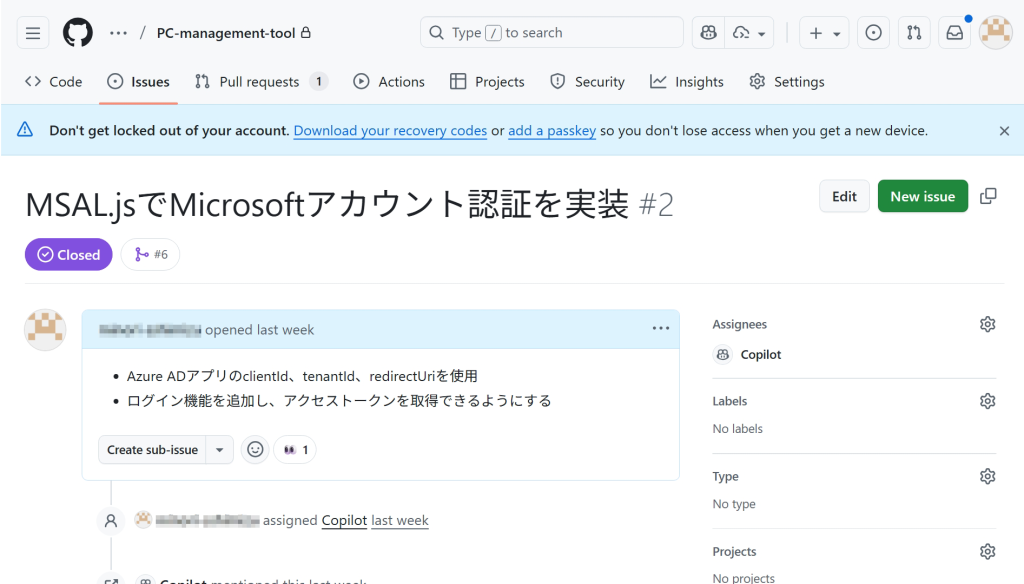Expand the create new plus dropdown
This screenshot has height=584, width=1024.
825,33
